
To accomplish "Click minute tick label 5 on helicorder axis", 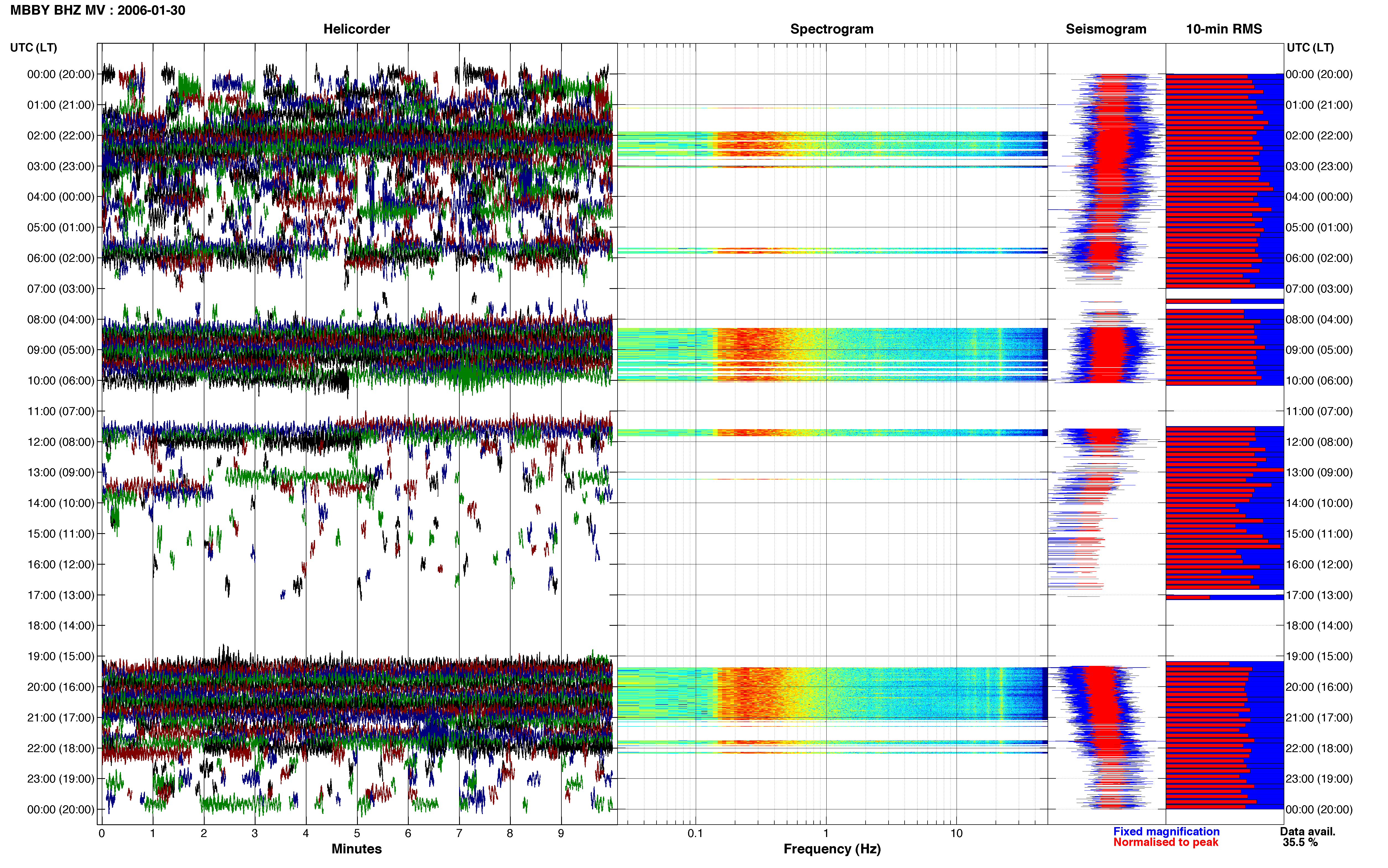I will pos(357,833).
